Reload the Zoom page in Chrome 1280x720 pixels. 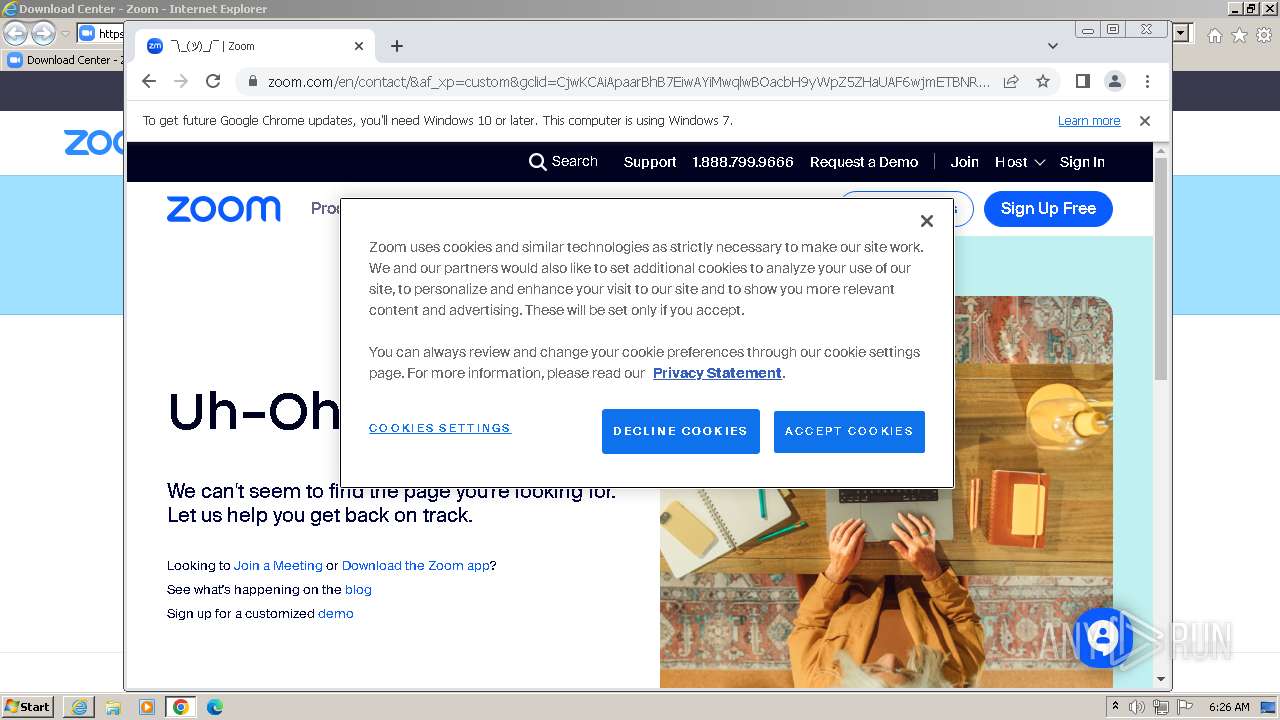click(x=213, y=81)
